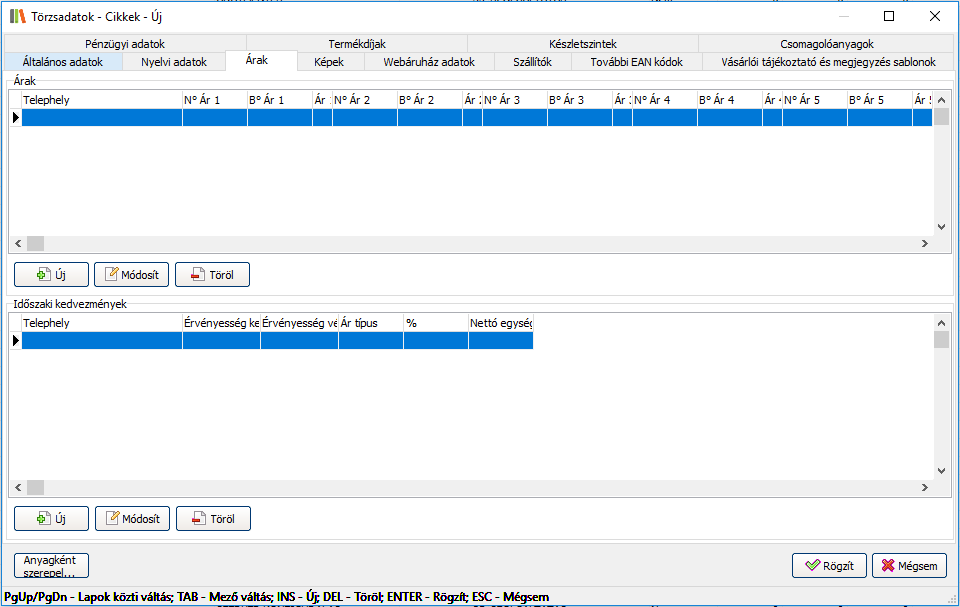
Task: Add new entry in Időszaki kedvezmények section
Action: [52, 519]
